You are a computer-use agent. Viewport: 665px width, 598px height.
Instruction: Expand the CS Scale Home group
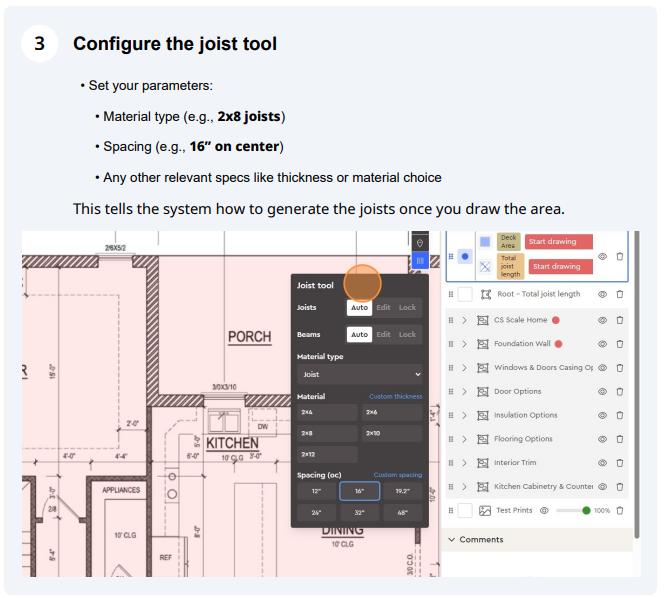point(464,320)
